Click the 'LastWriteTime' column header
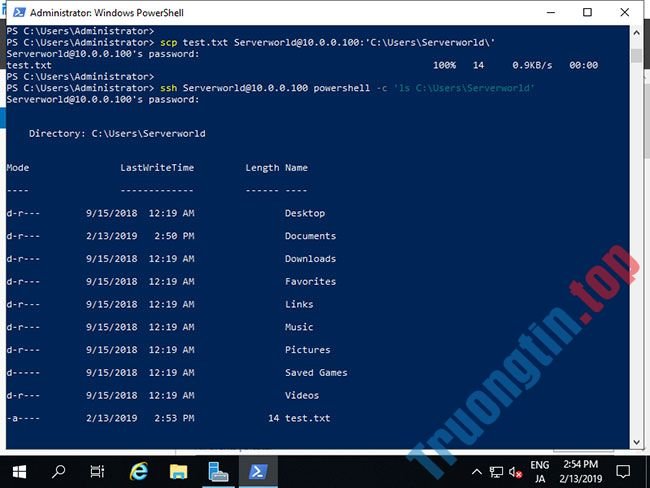The image size is (650, 488). [157, 168]
